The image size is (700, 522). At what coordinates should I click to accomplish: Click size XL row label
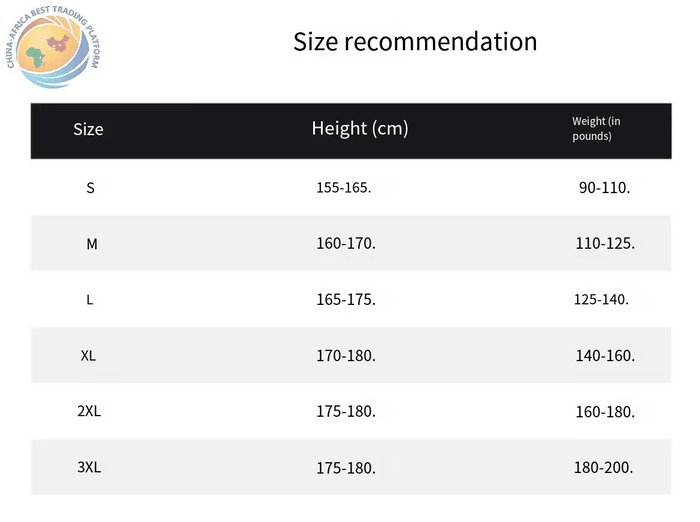pos(88,355)
